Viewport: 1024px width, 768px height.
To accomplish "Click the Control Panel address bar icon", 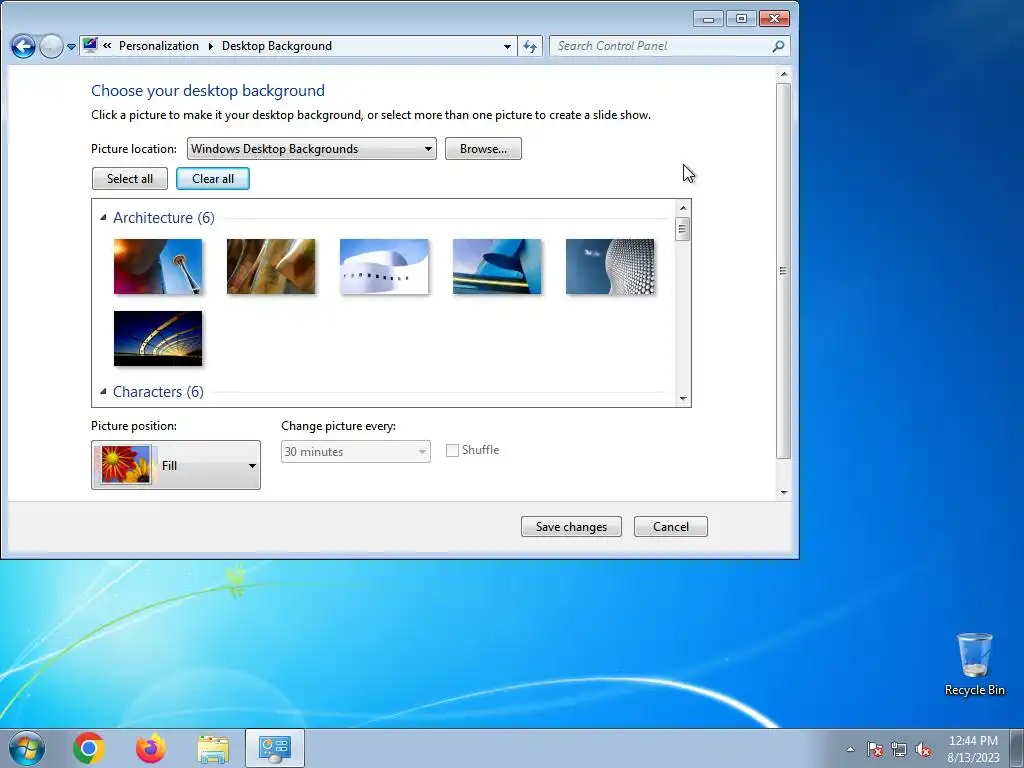I will point(90,45).
